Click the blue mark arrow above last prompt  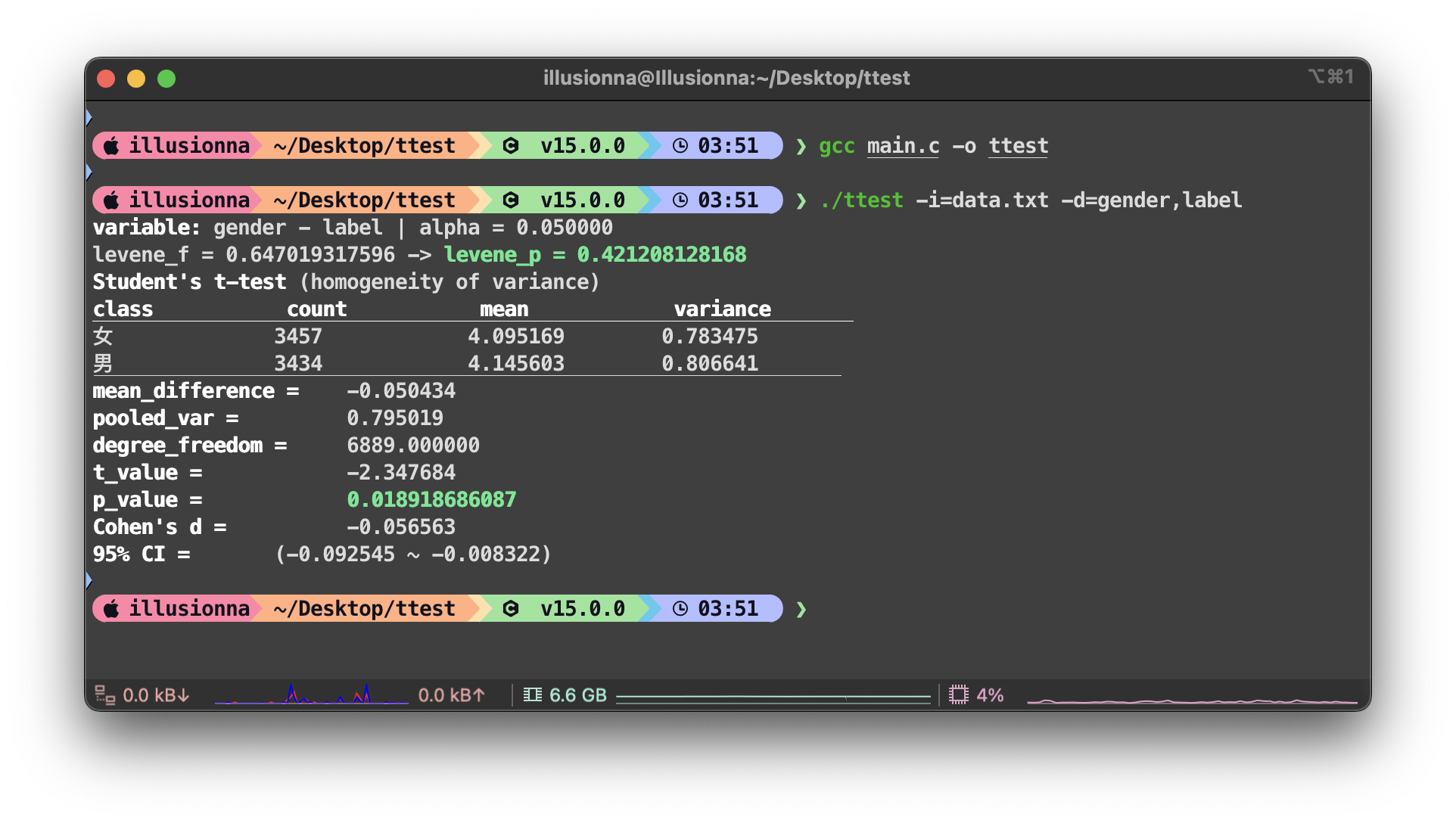(89, 580)
